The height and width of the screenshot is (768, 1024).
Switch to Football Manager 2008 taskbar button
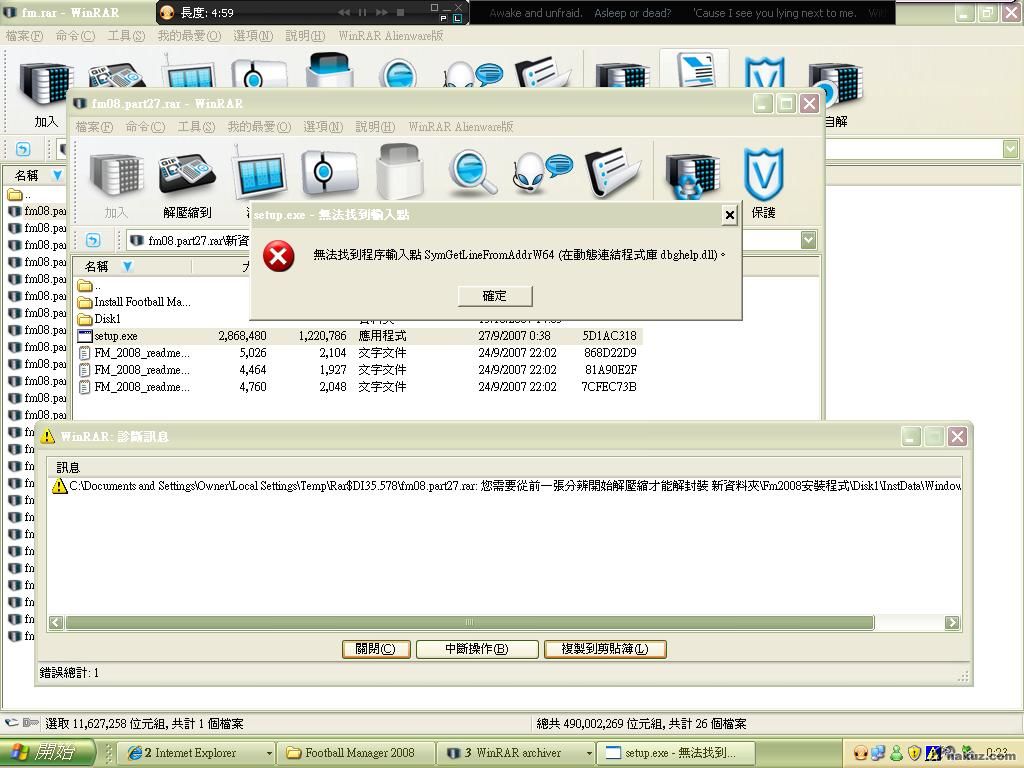(x=356, y=753)
